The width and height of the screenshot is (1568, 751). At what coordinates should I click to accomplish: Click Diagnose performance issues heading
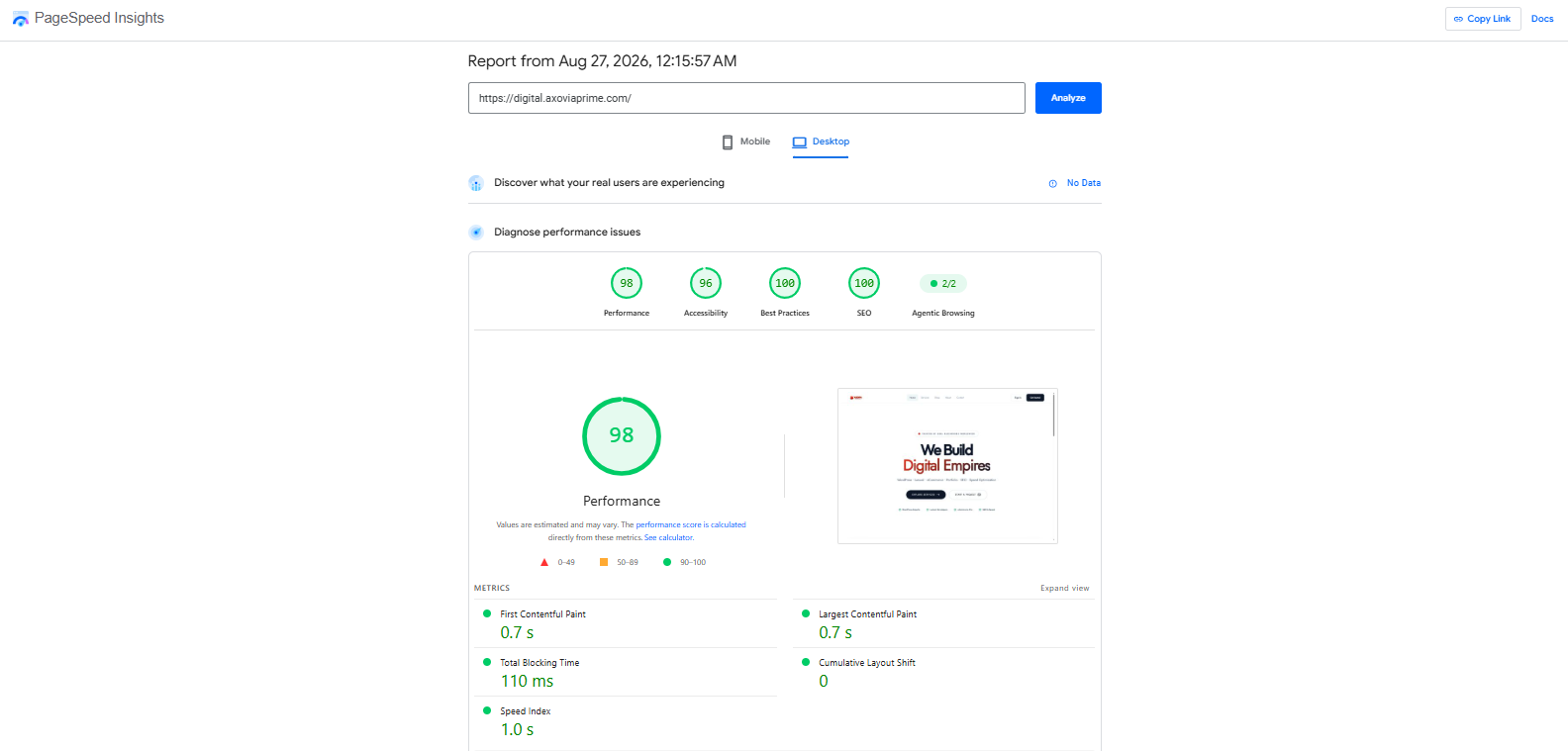click(x=567, y=233)
